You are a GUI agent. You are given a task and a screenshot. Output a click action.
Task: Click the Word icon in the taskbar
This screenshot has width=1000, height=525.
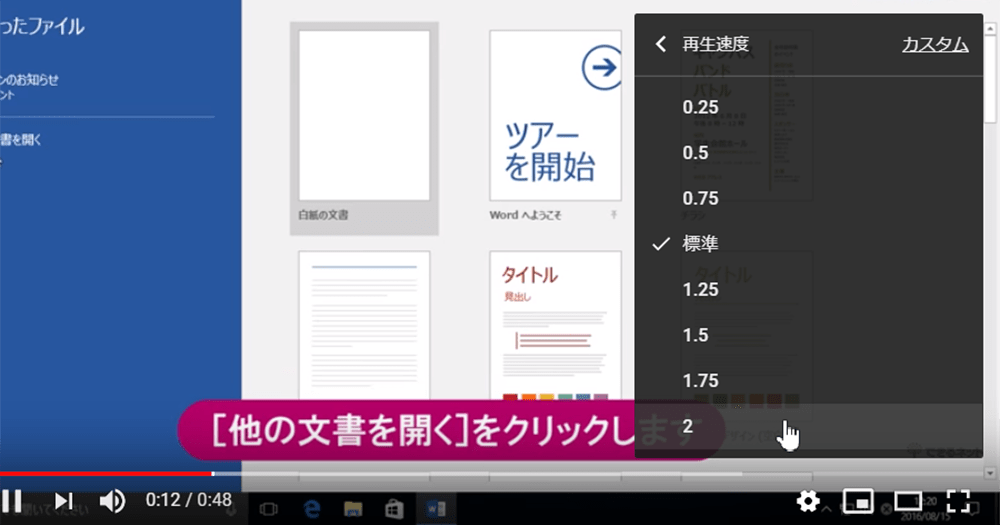pyautogui.click(x=436, y=508)
